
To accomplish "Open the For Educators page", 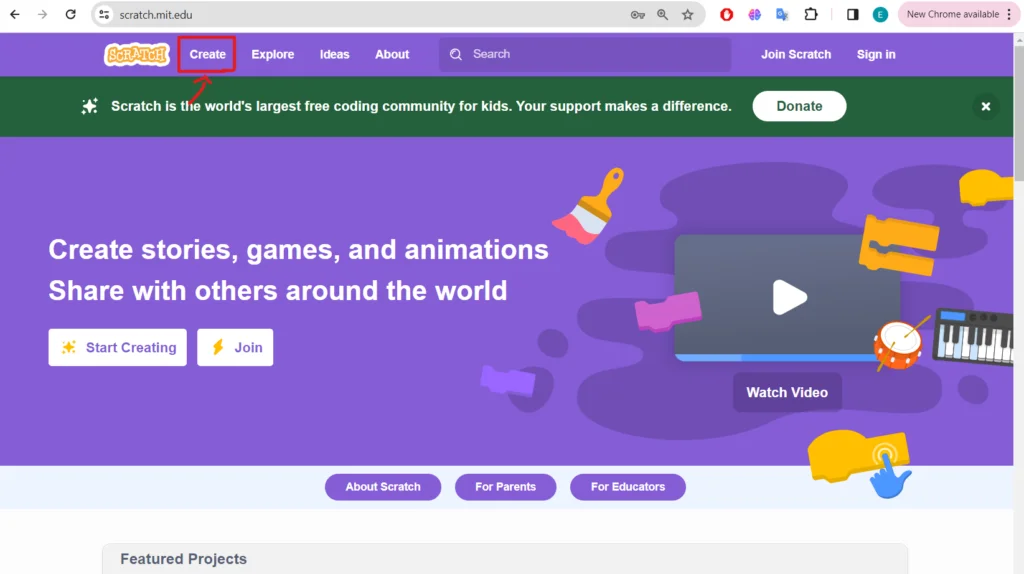I will click(628, 486).
